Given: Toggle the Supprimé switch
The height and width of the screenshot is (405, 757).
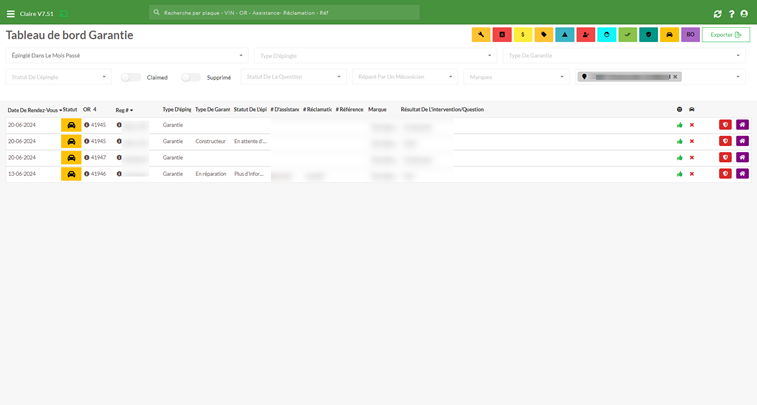Looking at the screenshot, I should (x=191, y=77).
